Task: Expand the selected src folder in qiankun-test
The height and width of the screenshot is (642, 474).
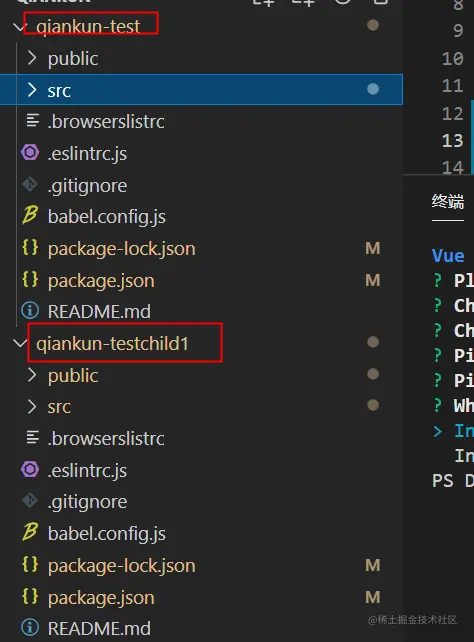Action: (32, 90)
